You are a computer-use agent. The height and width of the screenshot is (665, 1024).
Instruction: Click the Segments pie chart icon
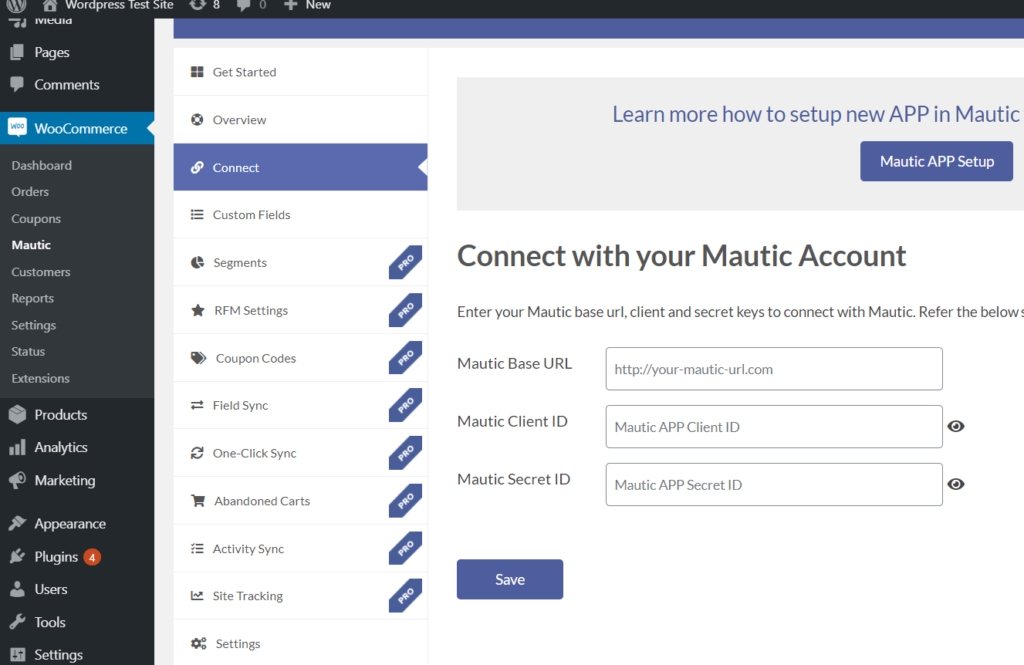pyautogui.click(x=197, y=262)
